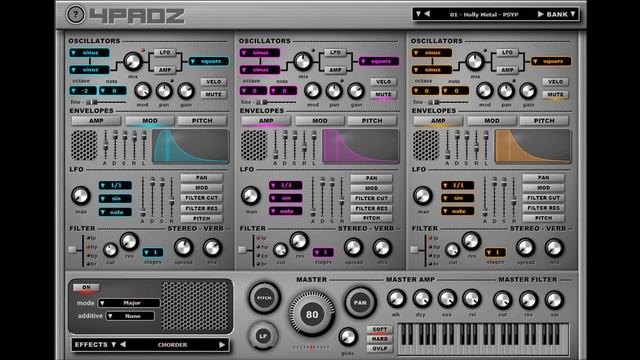Click pink LFO PAN button

click(371, 178)
